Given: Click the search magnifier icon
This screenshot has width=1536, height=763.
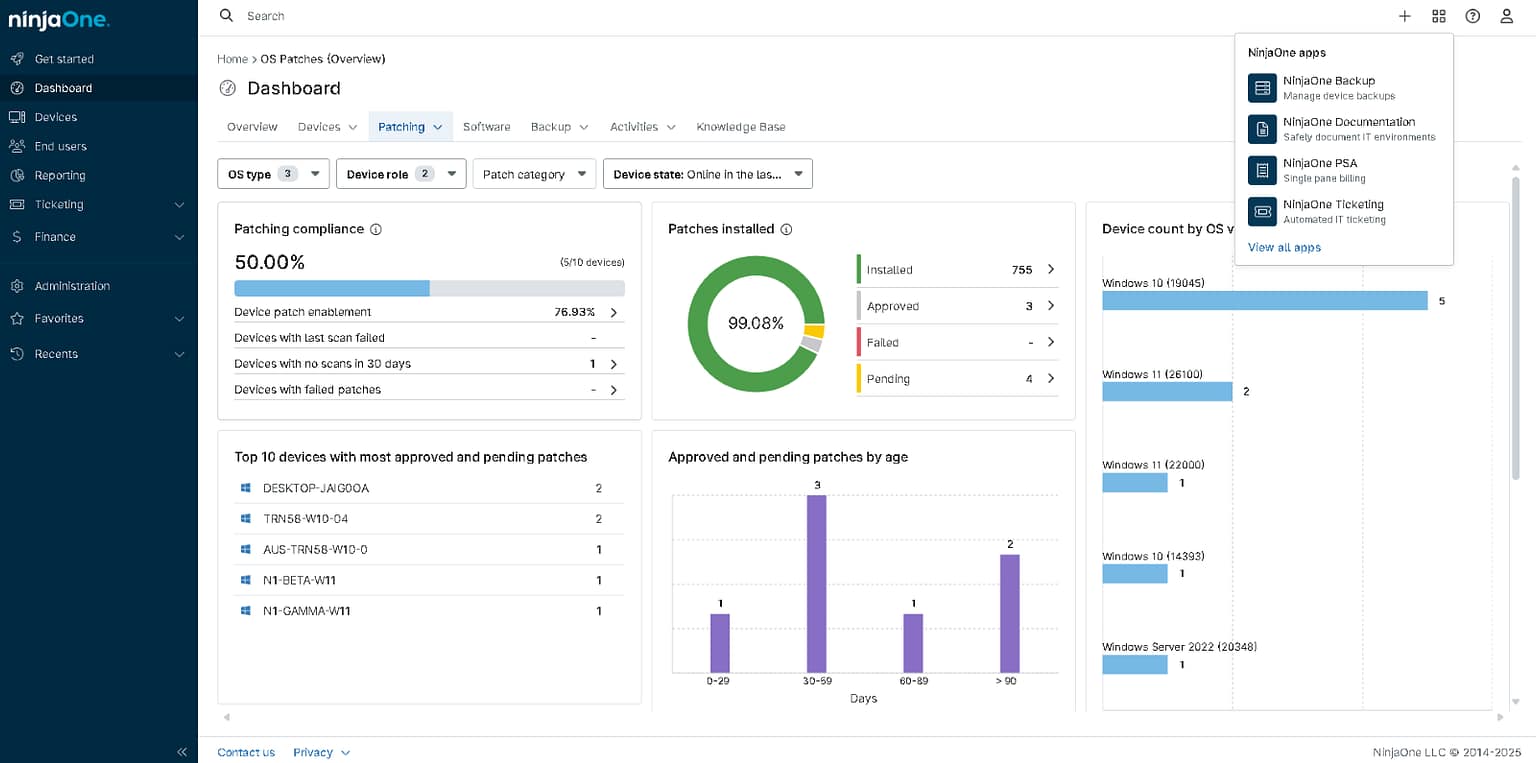Looking at the screenshot, I should 226,16.
